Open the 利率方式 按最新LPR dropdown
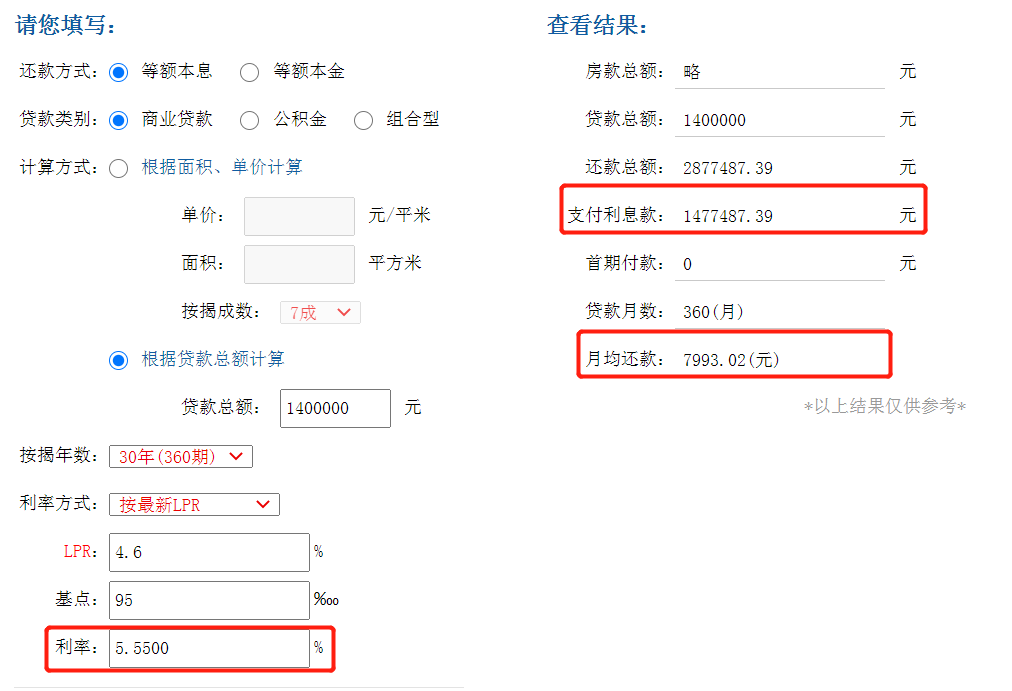 (194, 504)
